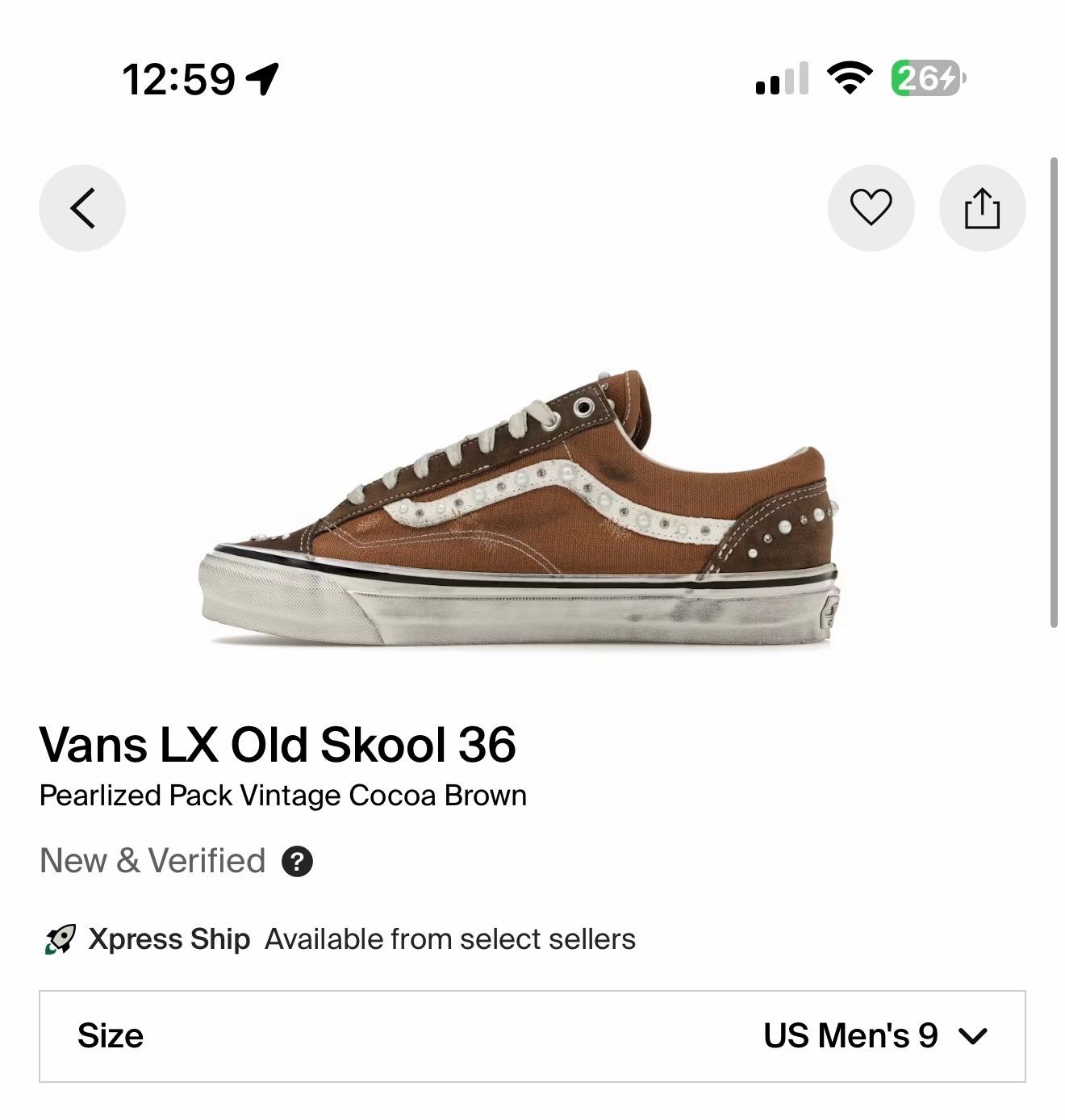This screenshot has height=1120, width=1065.
Task: Tap the Xpress Ship label
Action: tap(169, 939)
